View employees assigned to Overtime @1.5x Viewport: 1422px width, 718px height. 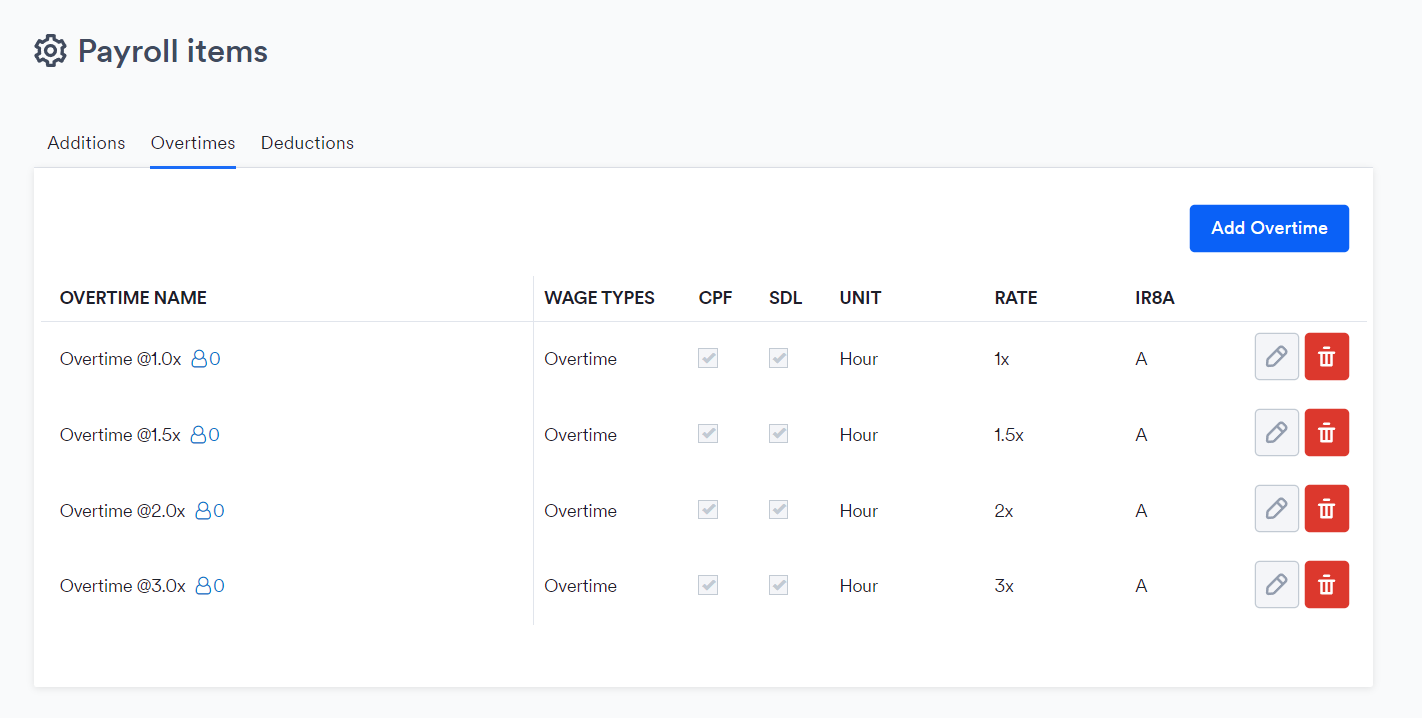[x=205, y=435]
